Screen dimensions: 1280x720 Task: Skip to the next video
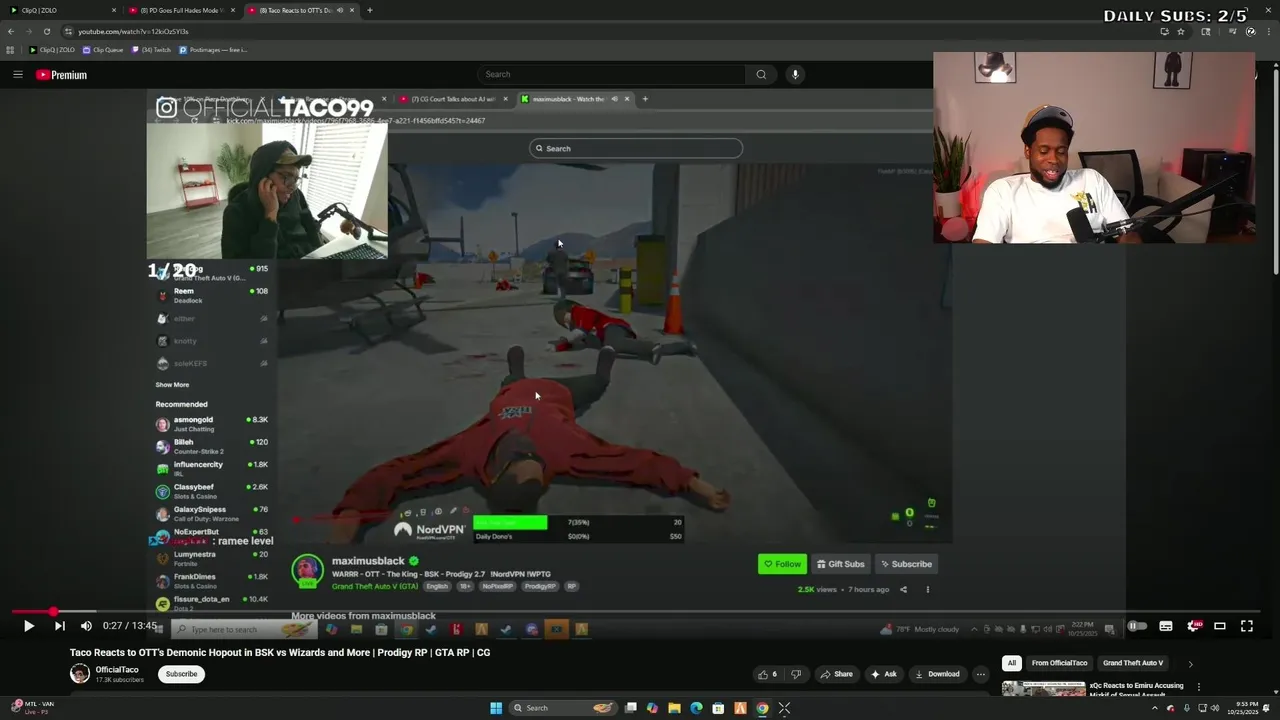point(59,626)
